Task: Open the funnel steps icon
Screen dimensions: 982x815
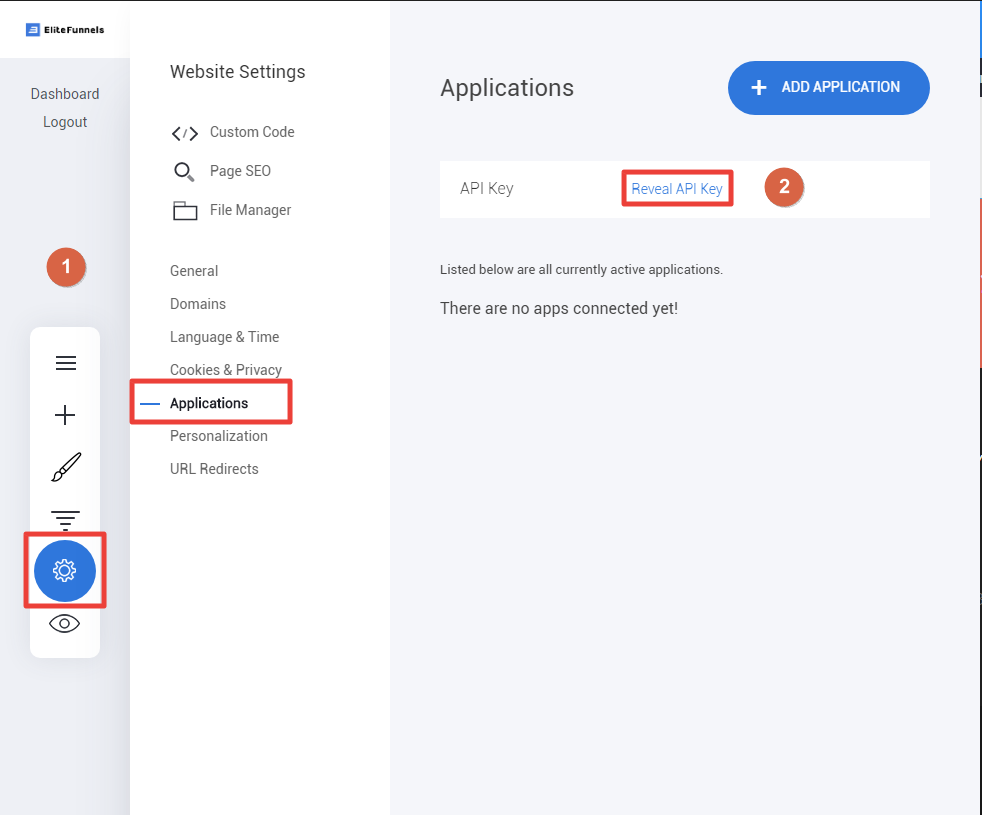Action: [65, 520]
